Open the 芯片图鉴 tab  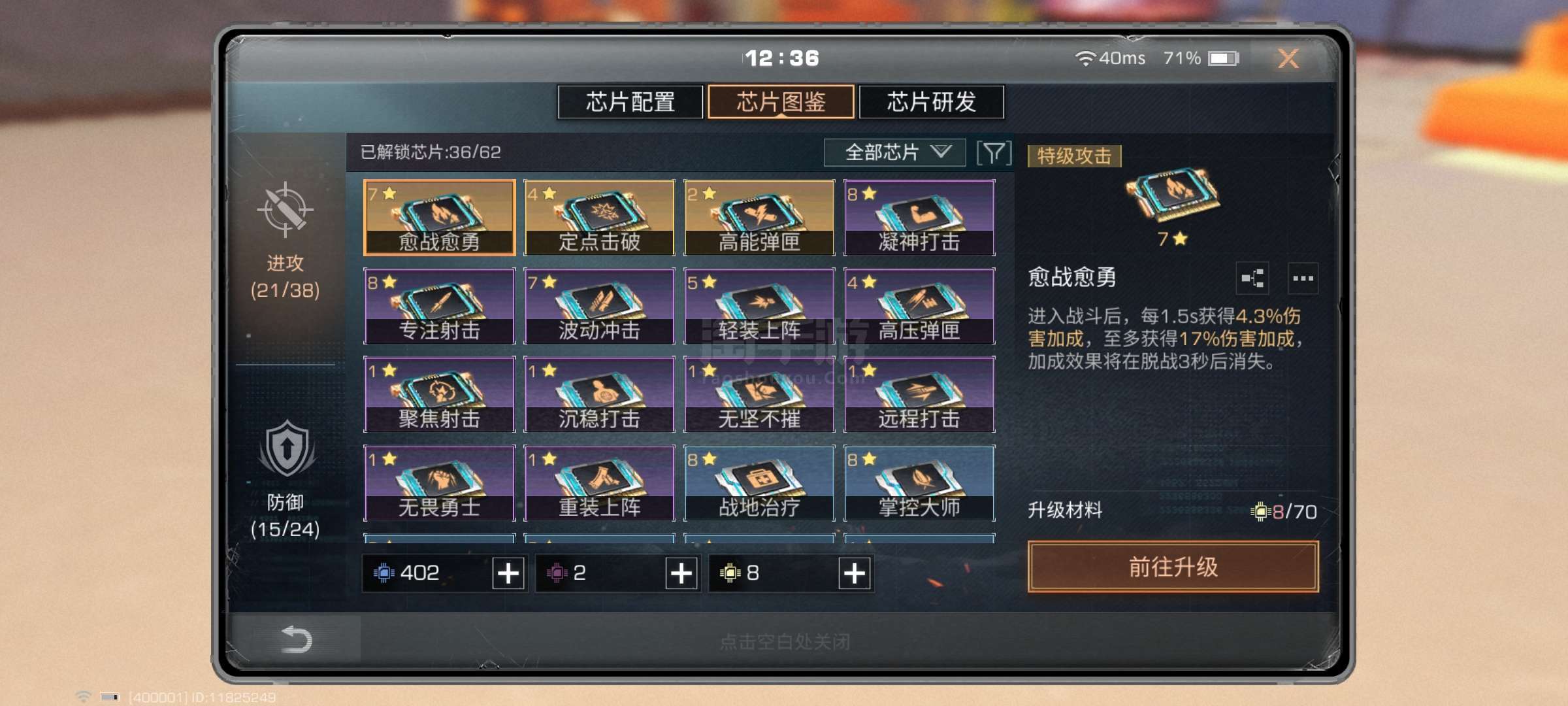[781, 102]
